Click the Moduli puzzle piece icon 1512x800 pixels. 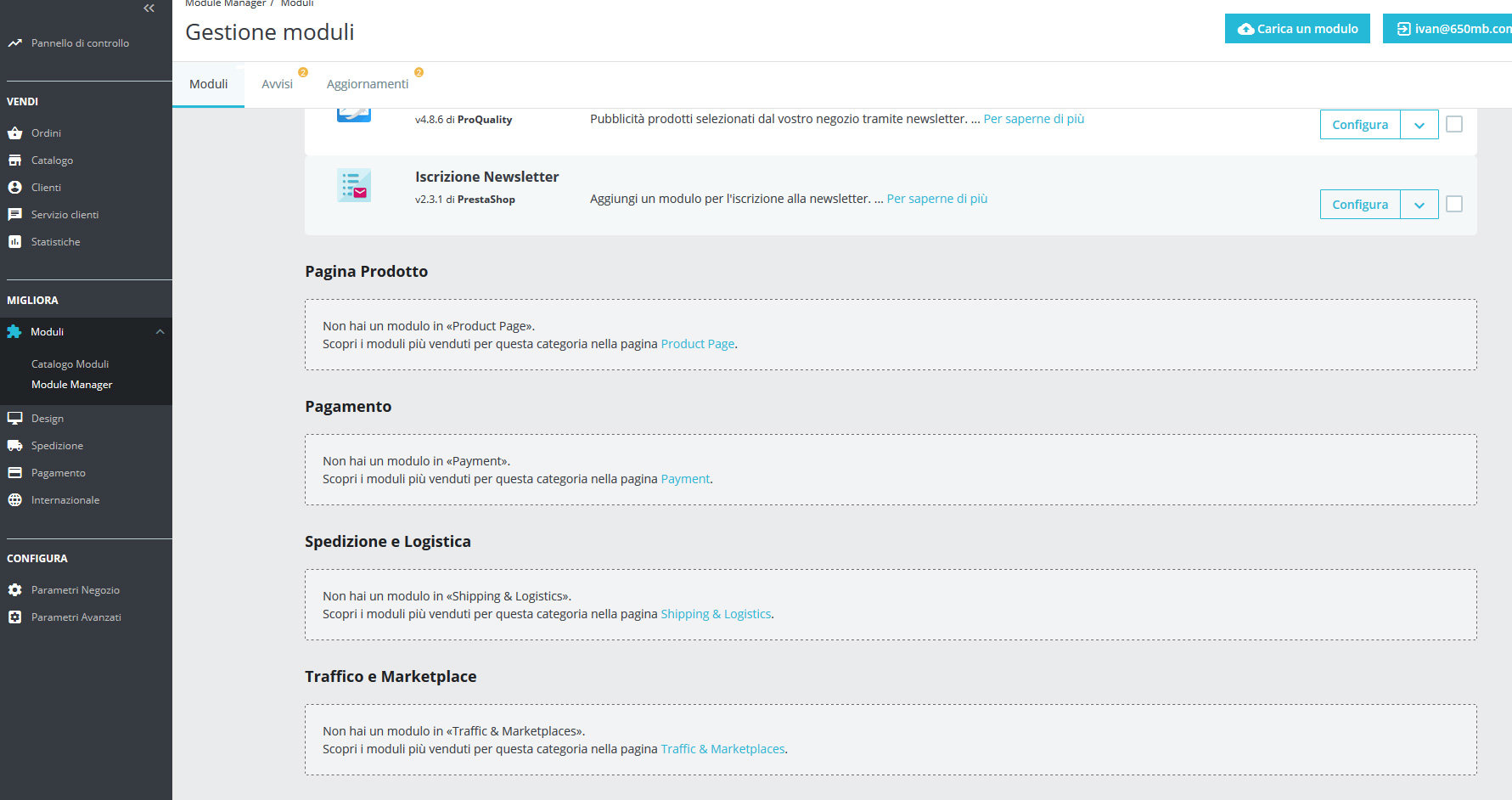(x=14, y=331)
